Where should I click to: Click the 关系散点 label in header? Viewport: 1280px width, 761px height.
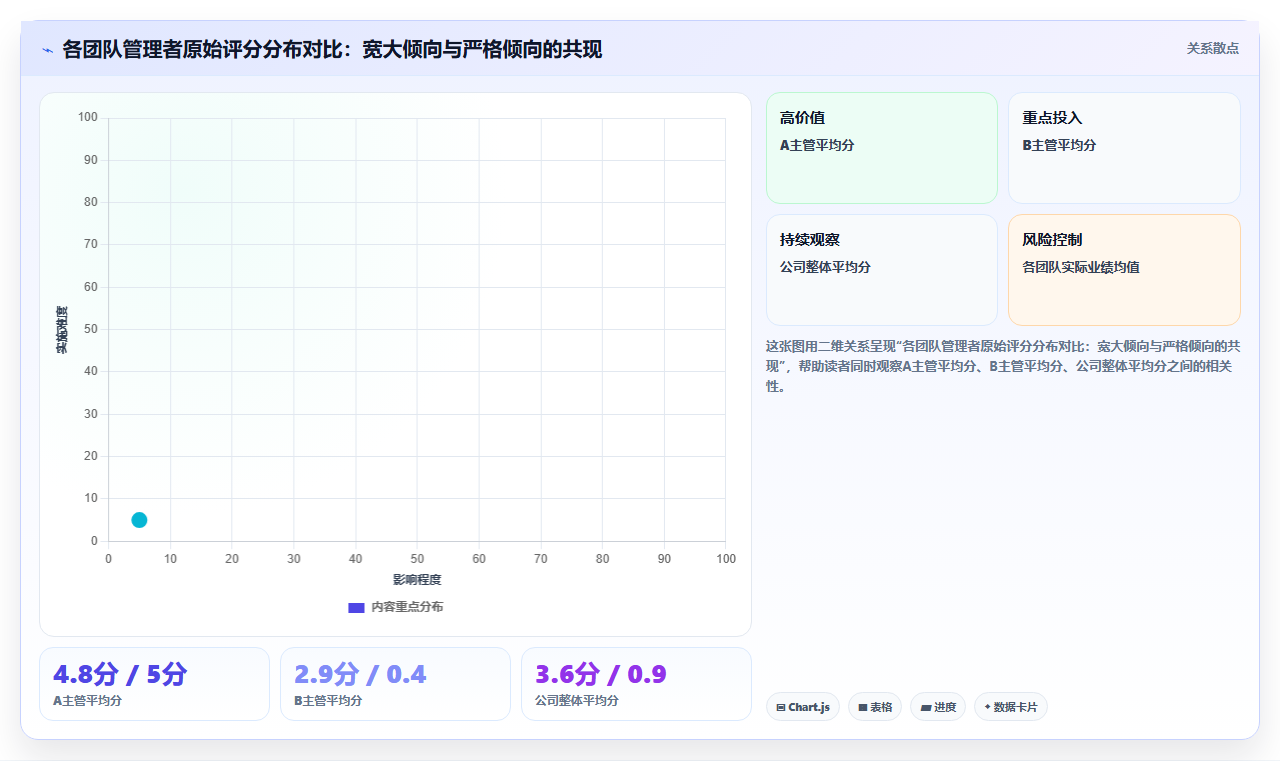point(1212,48)
